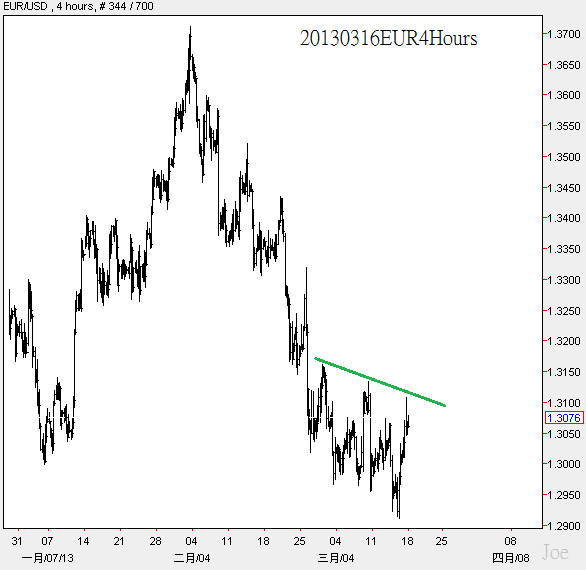Click the 1.3550 price axis label
This screenshot has width=586, height=570.
(564, 126)
